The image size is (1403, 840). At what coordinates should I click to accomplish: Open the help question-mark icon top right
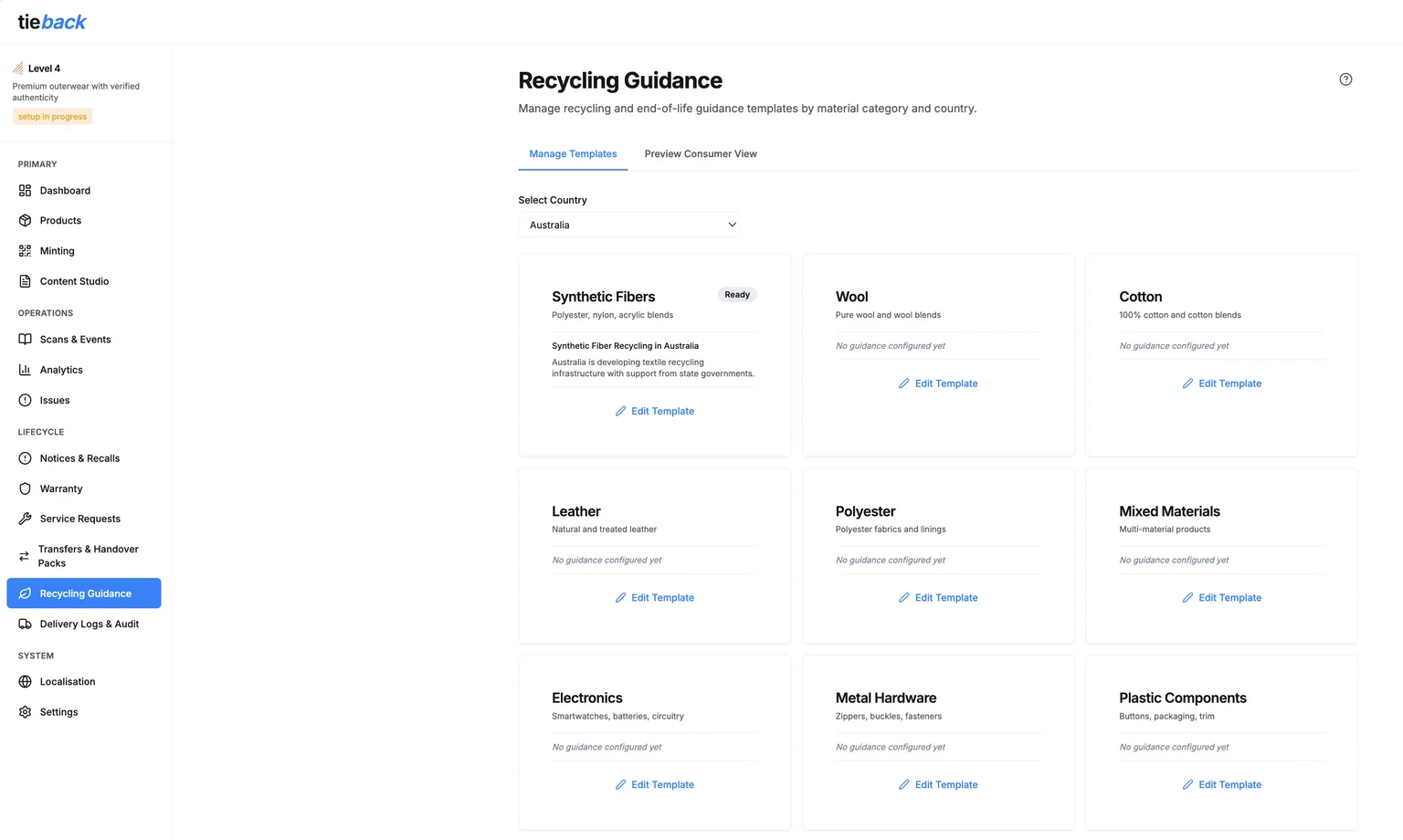pos(1345,79)
